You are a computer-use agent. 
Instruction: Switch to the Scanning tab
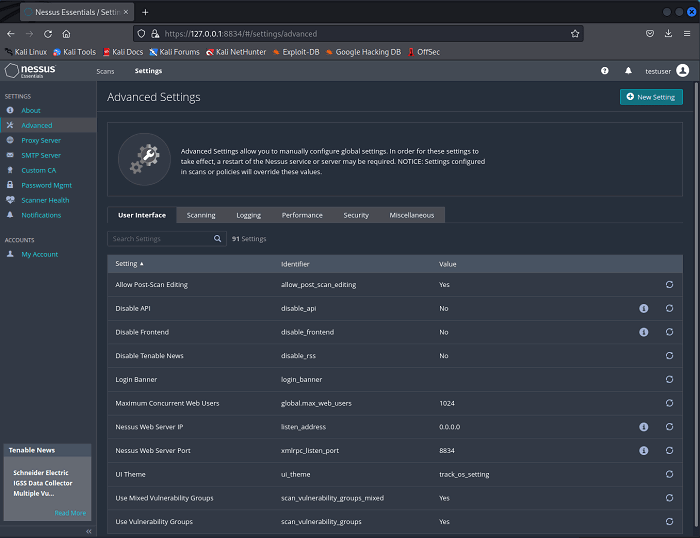pos(201,215)
